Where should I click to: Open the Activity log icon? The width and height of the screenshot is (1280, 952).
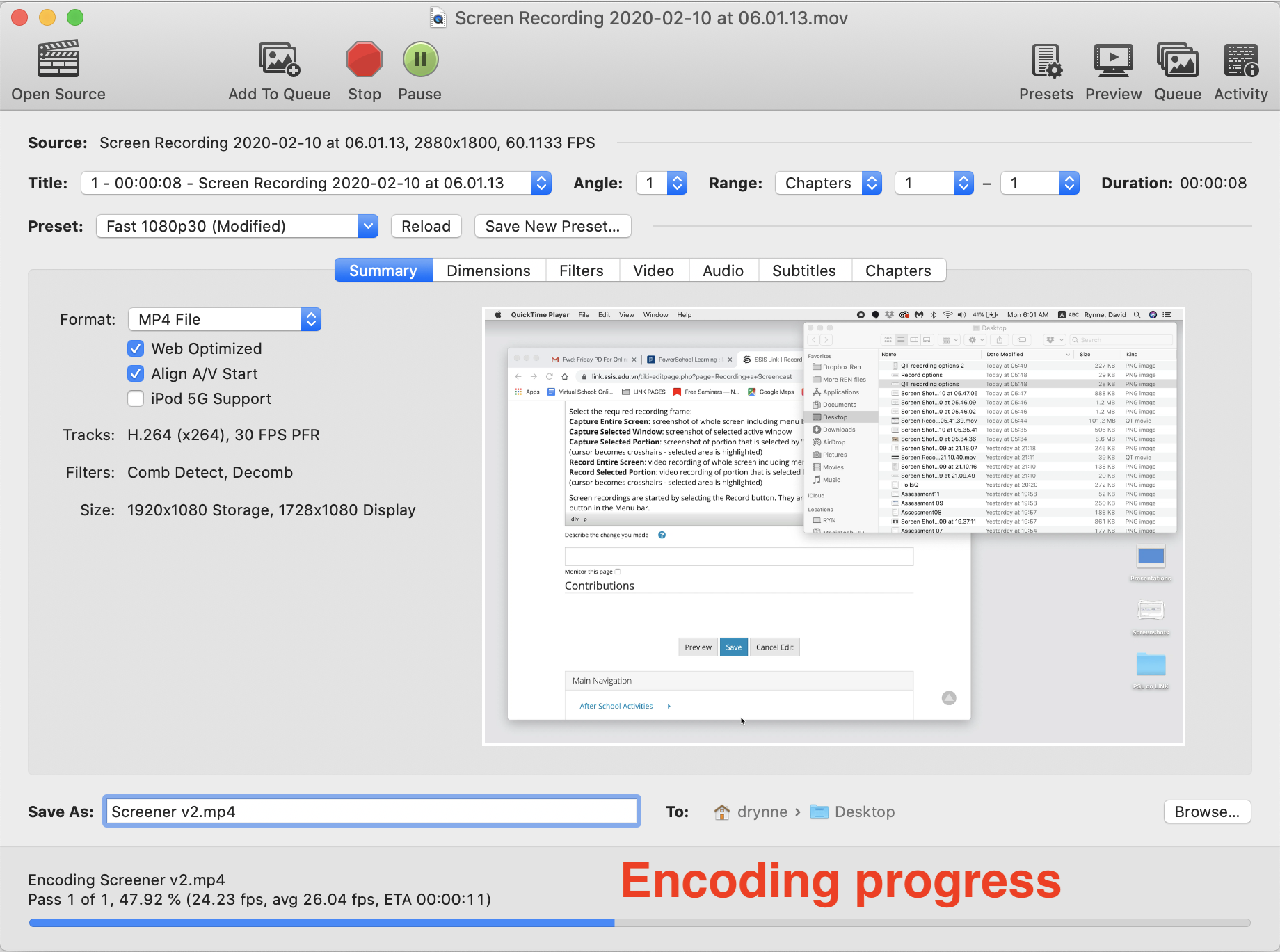[x=1241, y=60]
